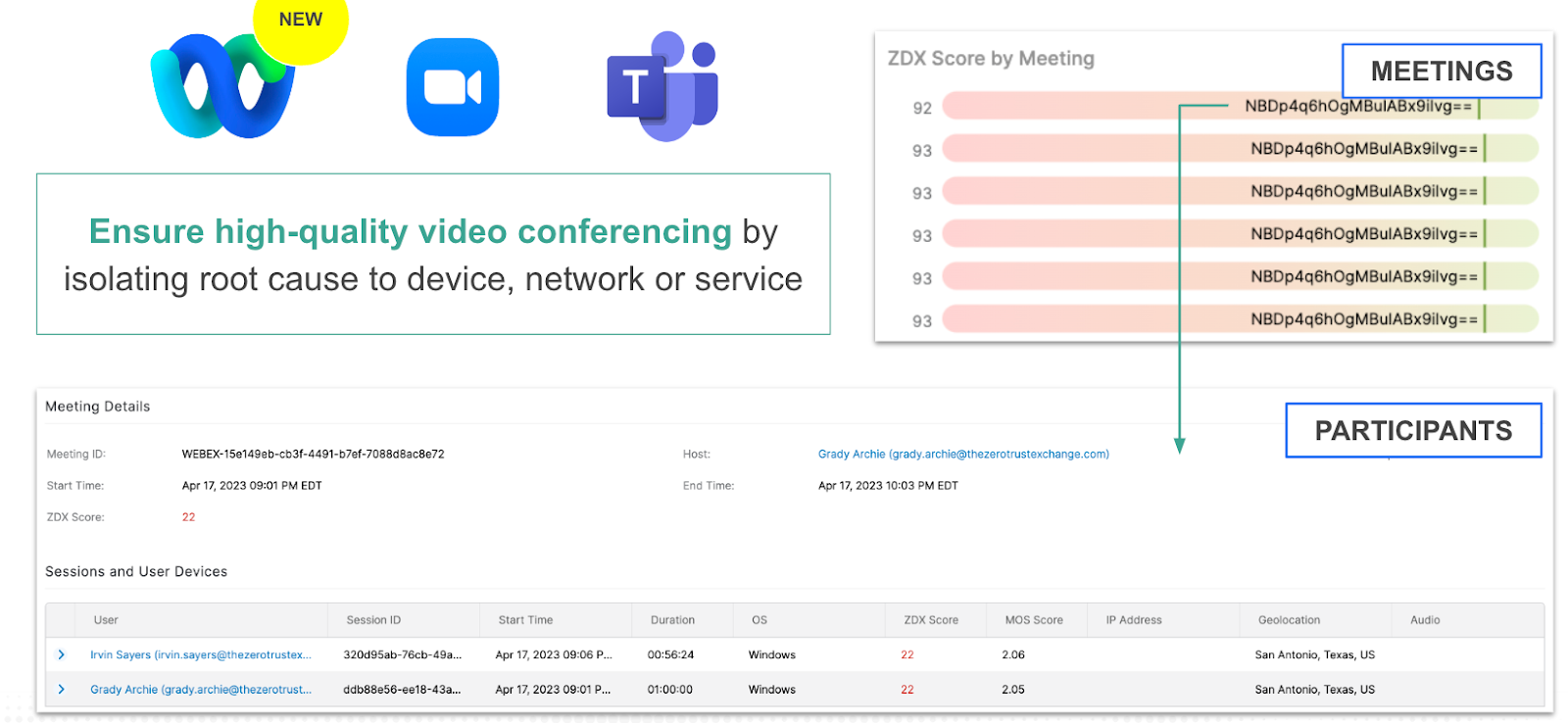Click the red ZDX Score value in Meeting Details
This screenshot has height=723, width=1568.
point(188,517)
